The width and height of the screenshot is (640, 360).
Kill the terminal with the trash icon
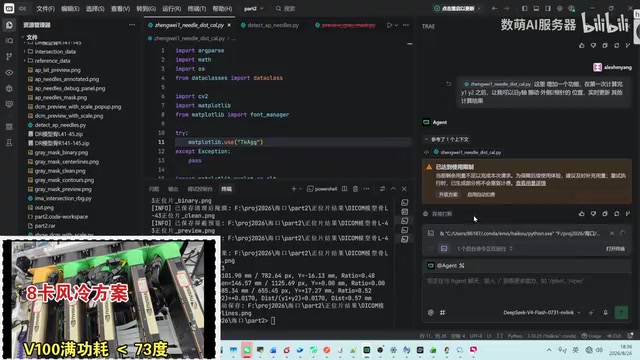point(355,189)
